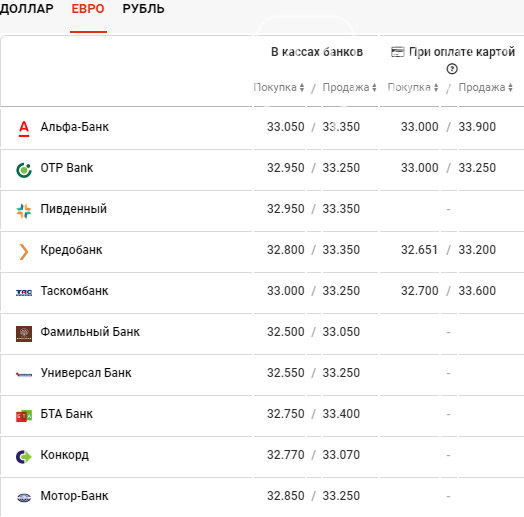The image size is (524, 517).
Task: Sort by card payment Покупка column
Action: pyautogui.click(x=412, y=88)
